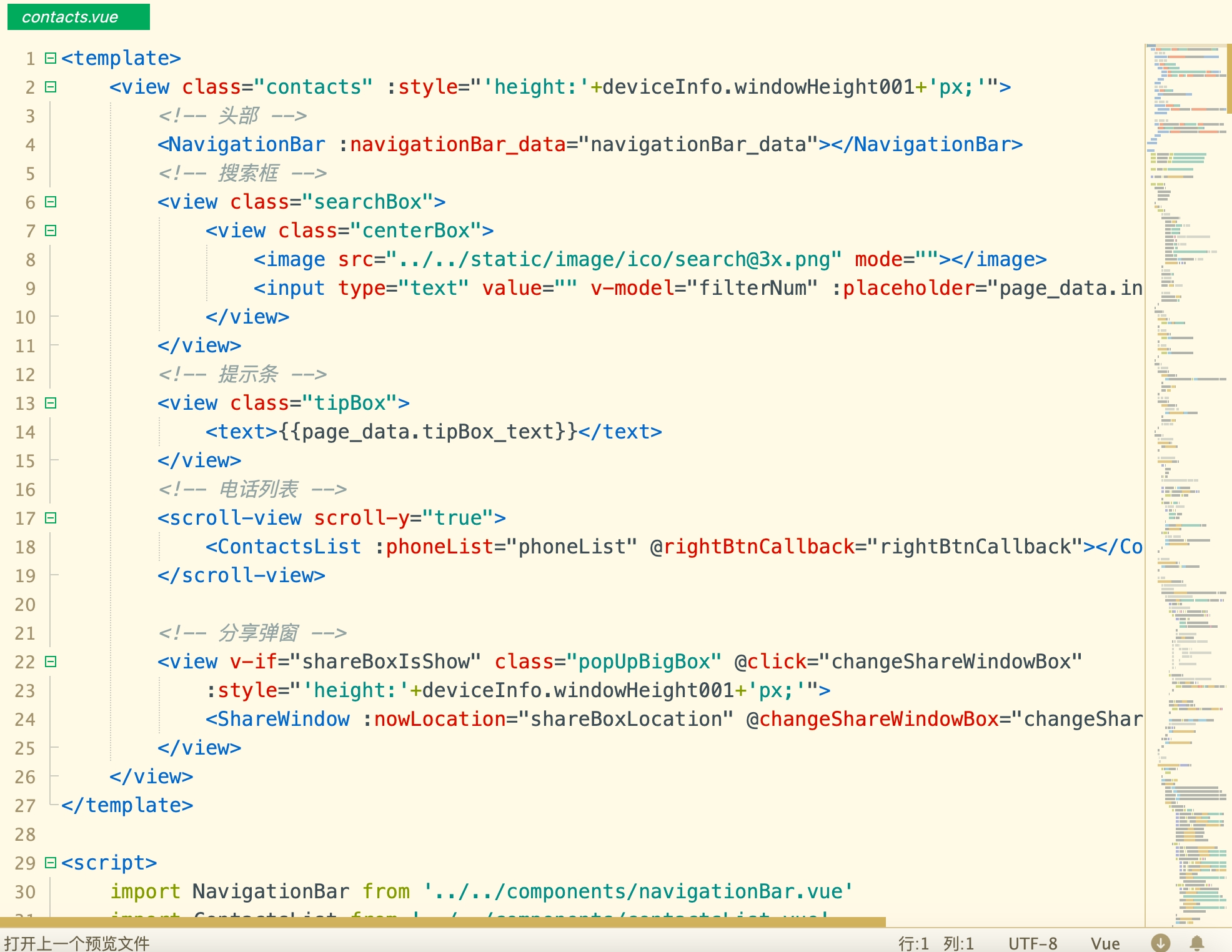Click the comment <!-- 提示条 -->
1232x952 pixels.
242,374
